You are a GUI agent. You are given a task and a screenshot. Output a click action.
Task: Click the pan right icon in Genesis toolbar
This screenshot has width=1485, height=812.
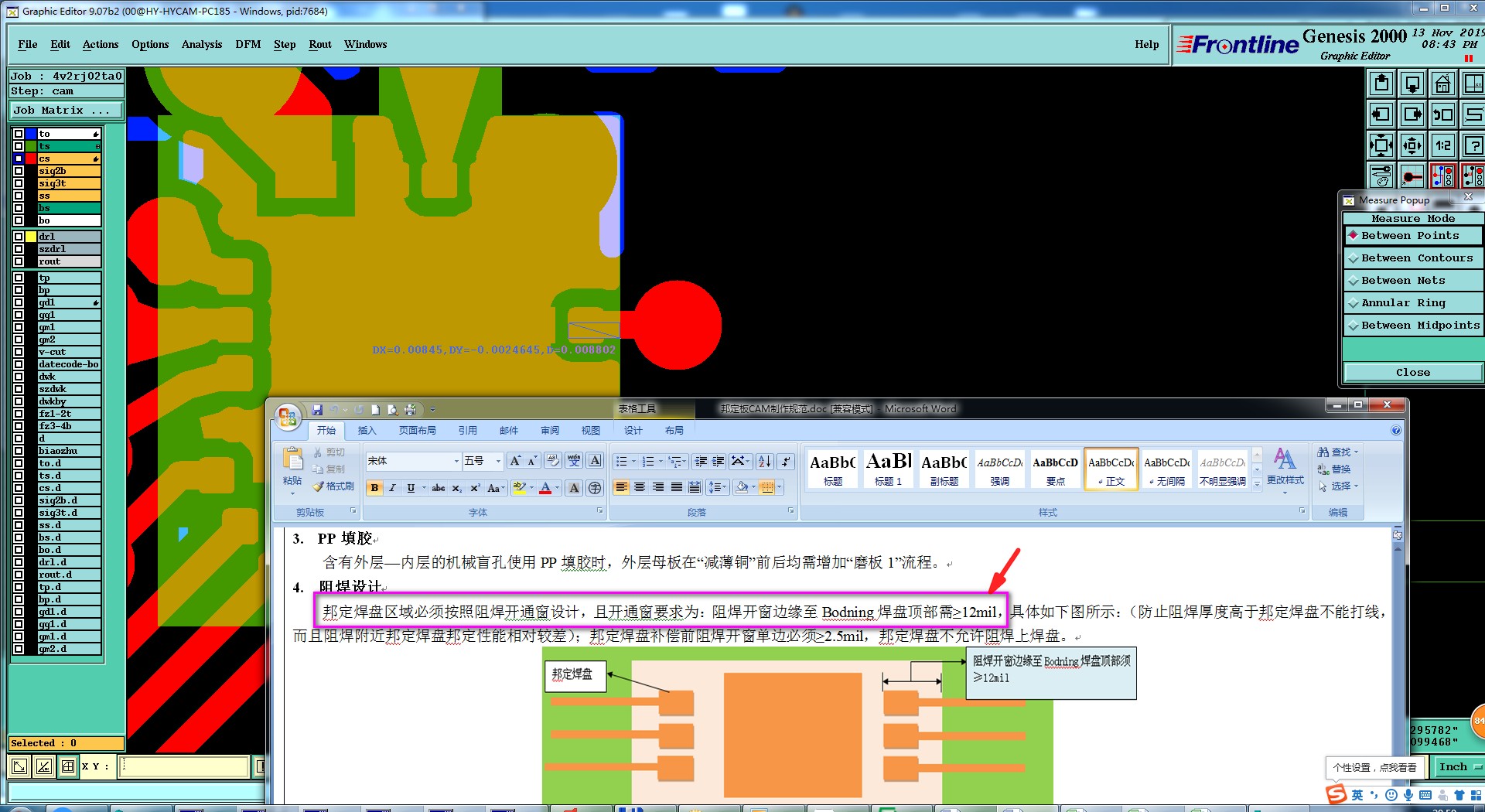click(x=1412, y=114)
